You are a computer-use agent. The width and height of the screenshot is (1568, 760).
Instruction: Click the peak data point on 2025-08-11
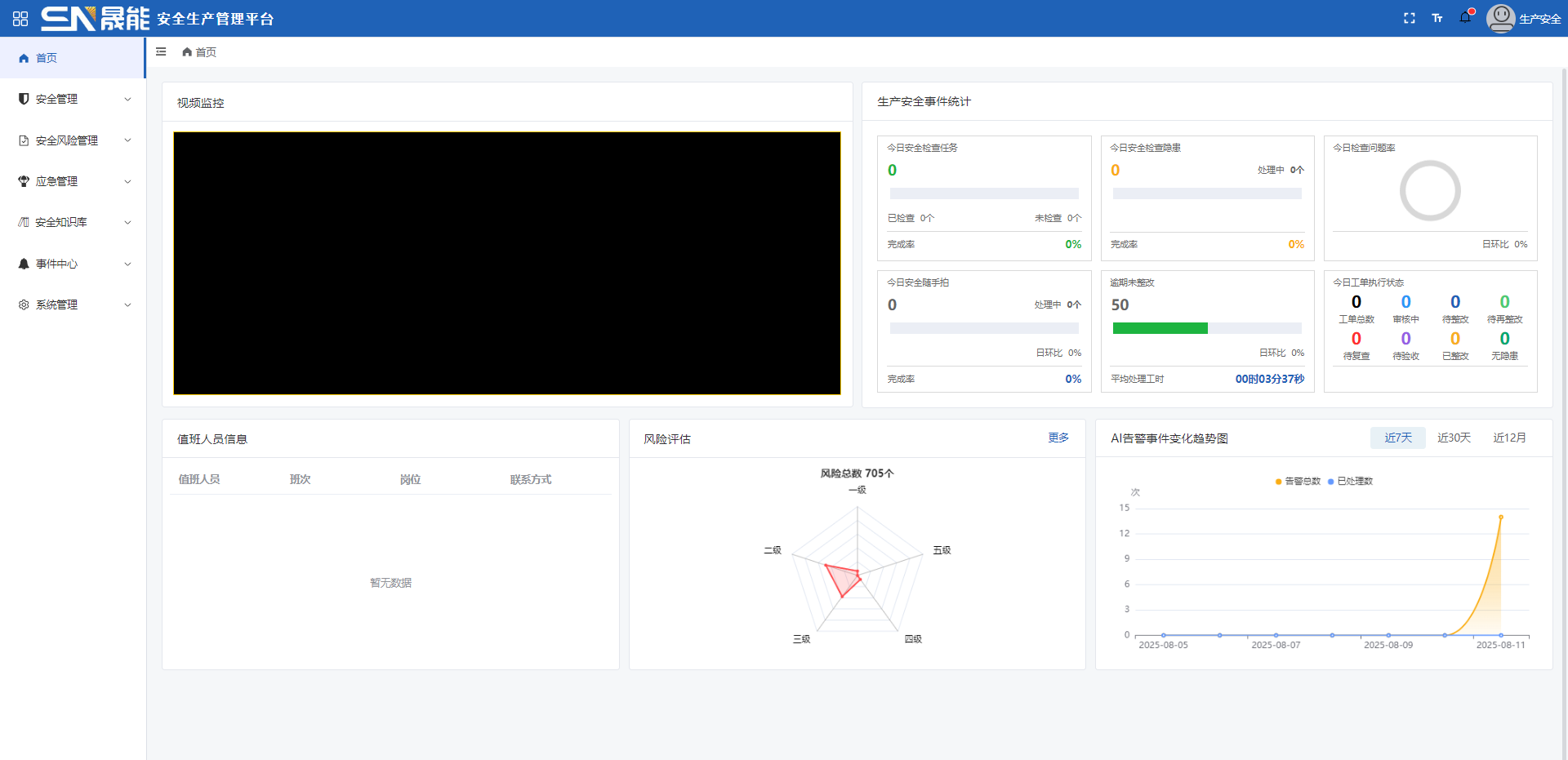coord(1500,517)
